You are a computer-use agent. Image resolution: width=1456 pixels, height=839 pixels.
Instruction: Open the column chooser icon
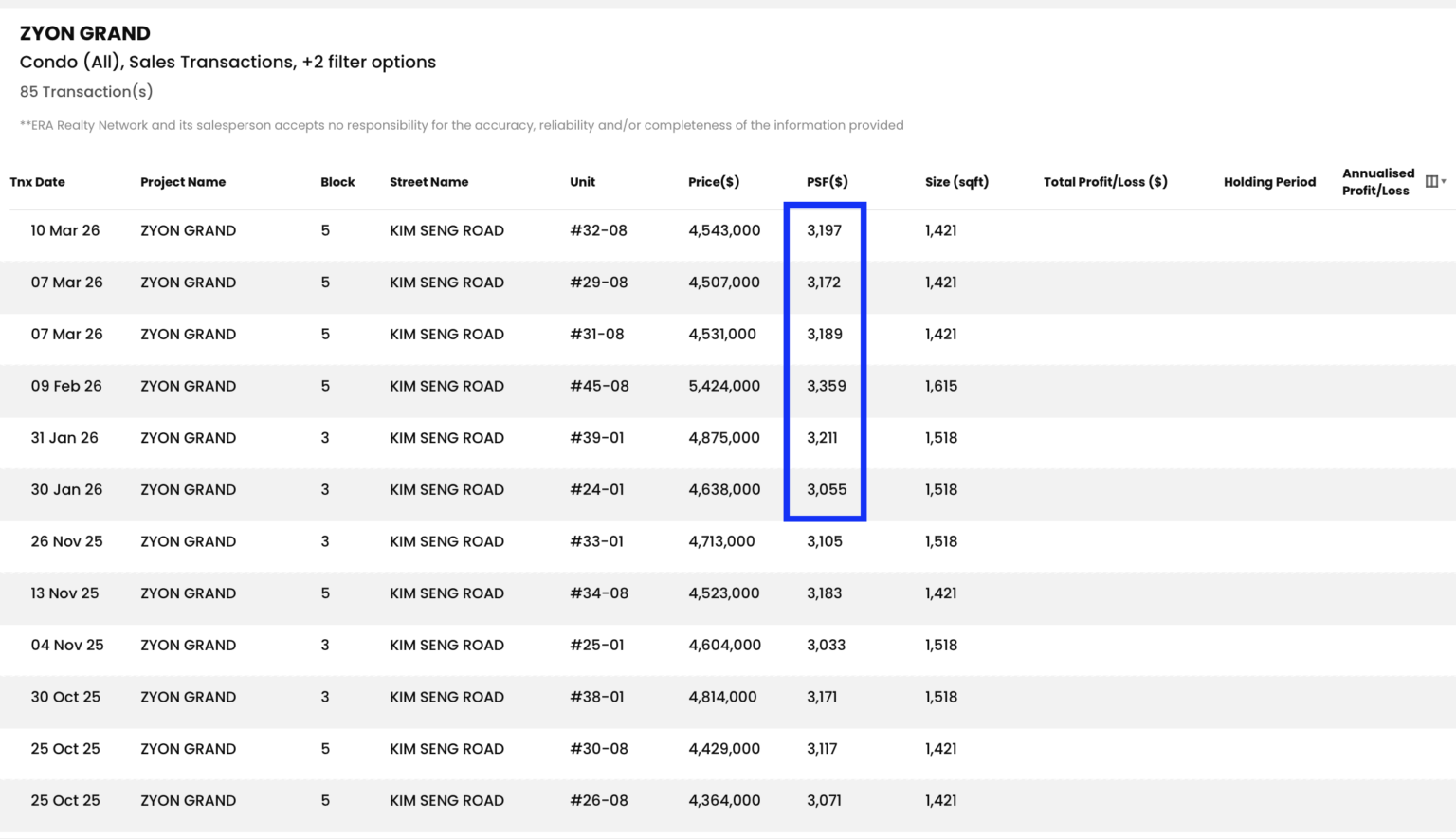click(1433, 182)
